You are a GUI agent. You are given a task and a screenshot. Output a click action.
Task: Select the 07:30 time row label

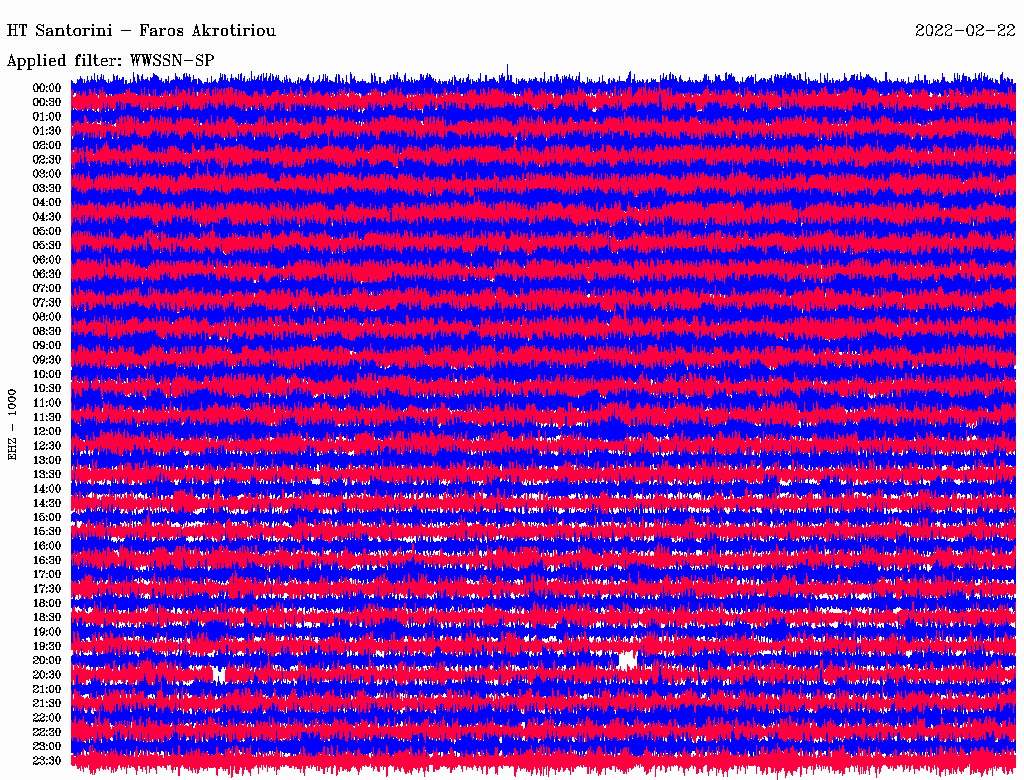pyautogui.click(x=47, y=302)
